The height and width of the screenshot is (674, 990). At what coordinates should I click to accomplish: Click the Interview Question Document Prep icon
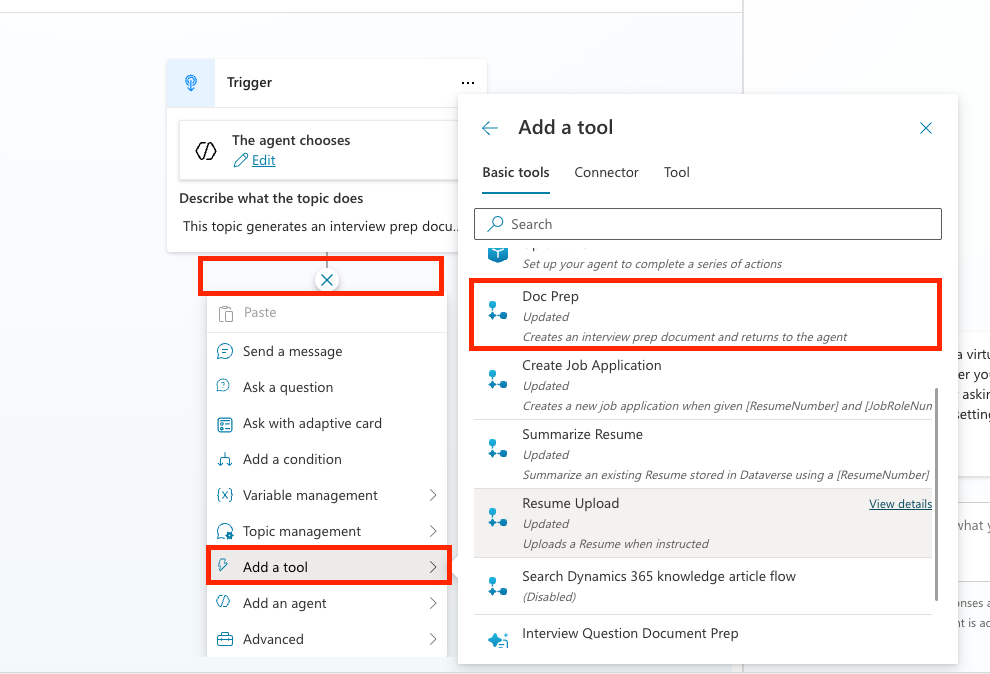(498, 640)
